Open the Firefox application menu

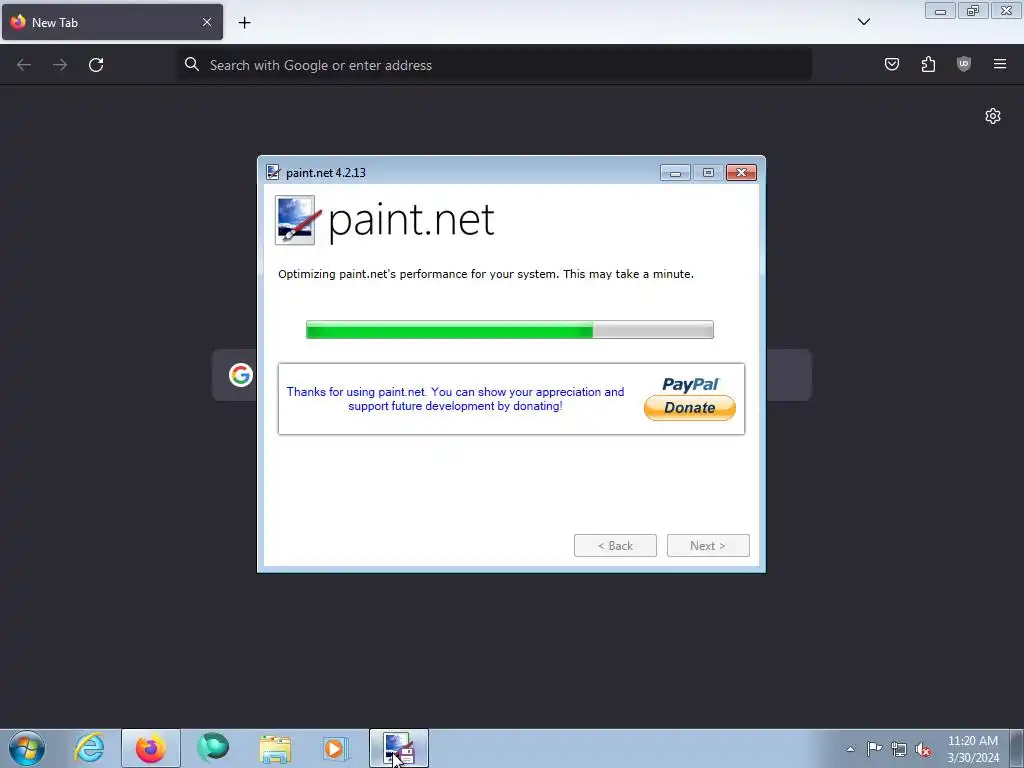(1000, 64)
